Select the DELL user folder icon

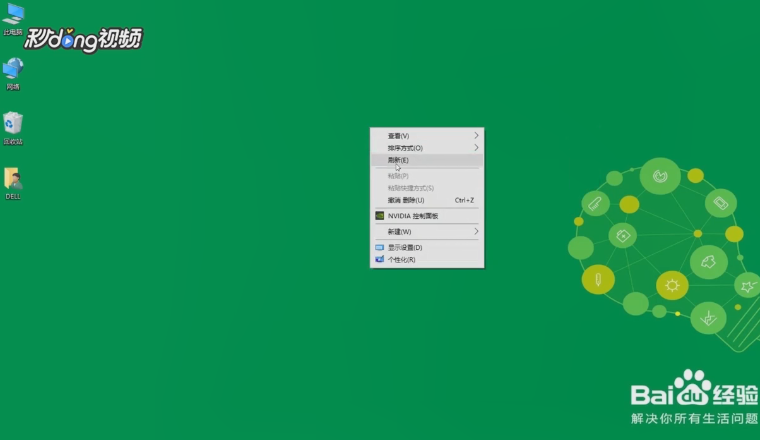(x=13, y=183)
